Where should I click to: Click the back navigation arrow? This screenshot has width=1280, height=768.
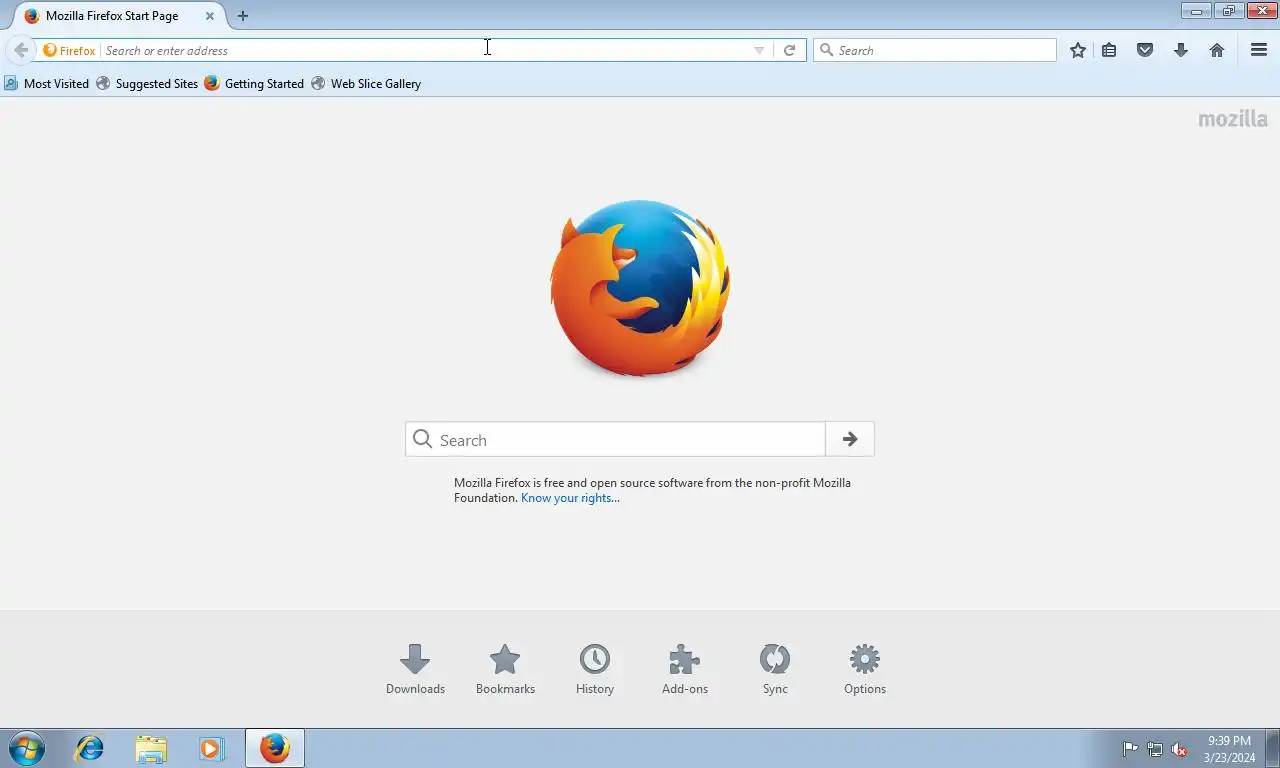click(20, 50)
